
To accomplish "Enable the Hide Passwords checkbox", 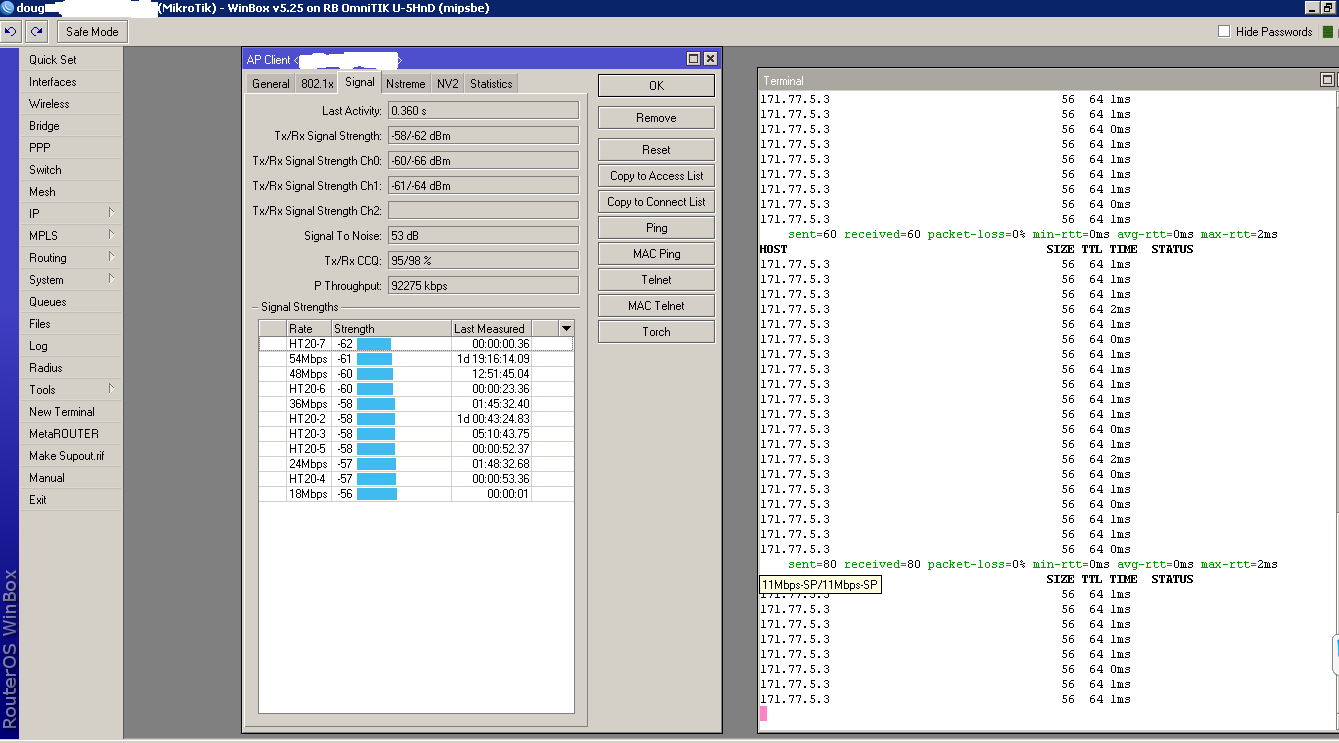I will (1224, 32).
